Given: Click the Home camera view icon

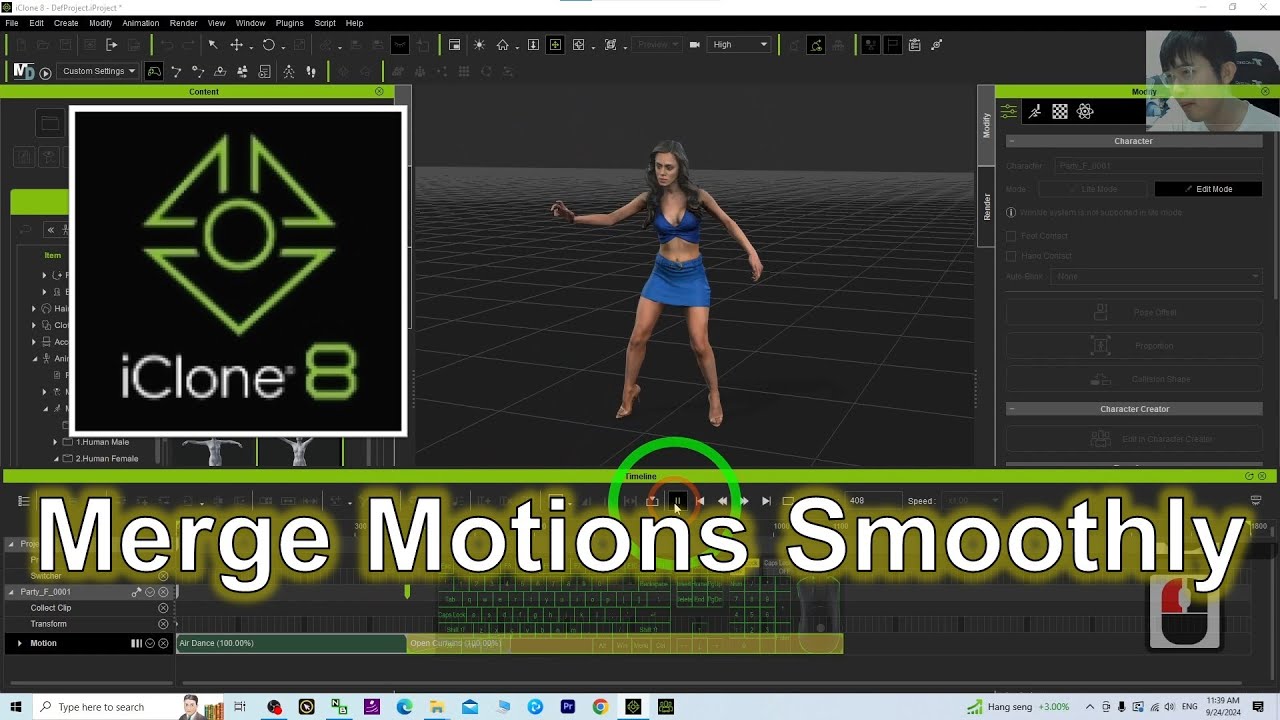Looking at the screenshot, I should (503, 45).
